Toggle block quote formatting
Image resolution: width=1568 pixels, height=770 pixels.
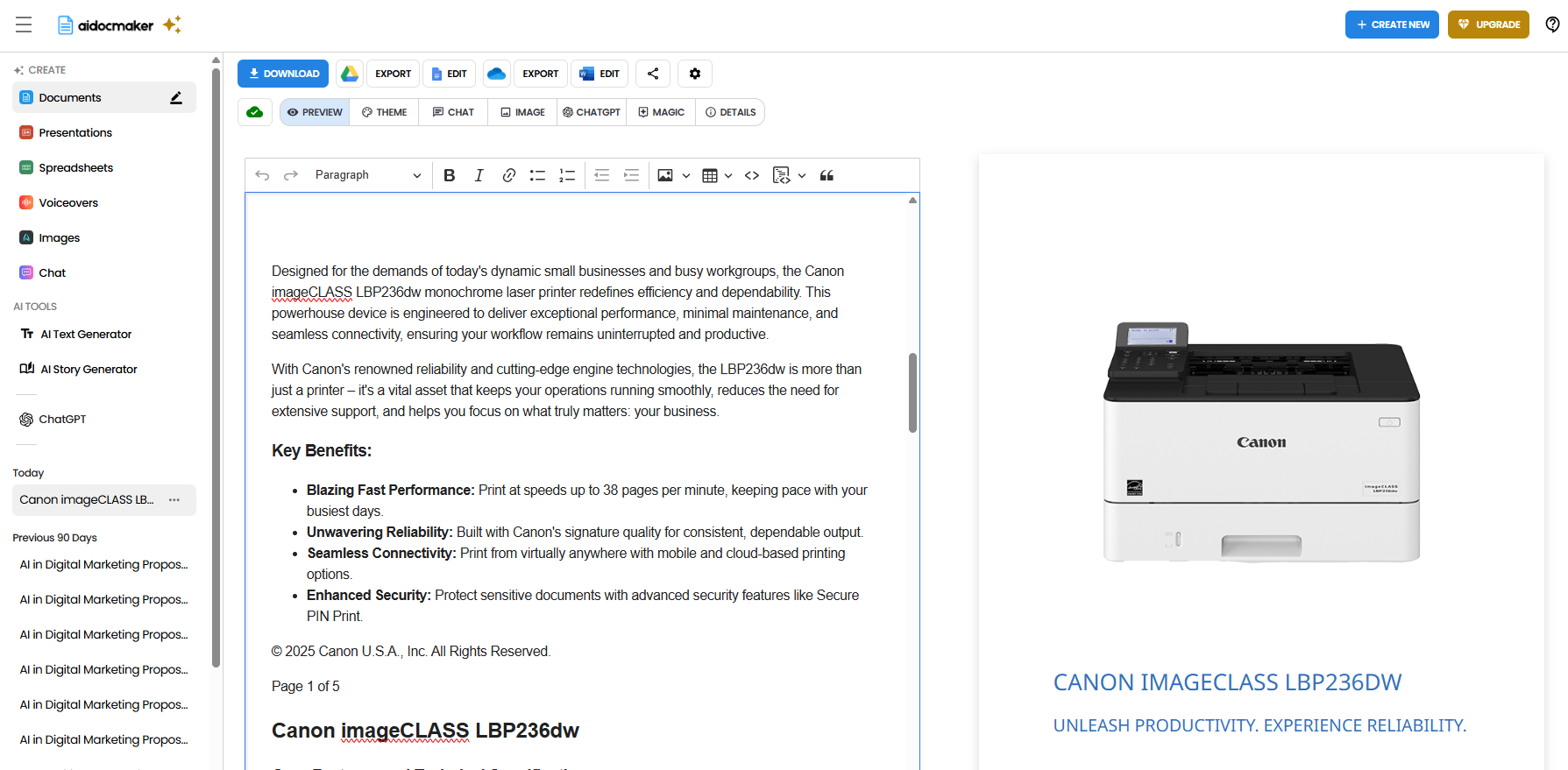[827, 175]
